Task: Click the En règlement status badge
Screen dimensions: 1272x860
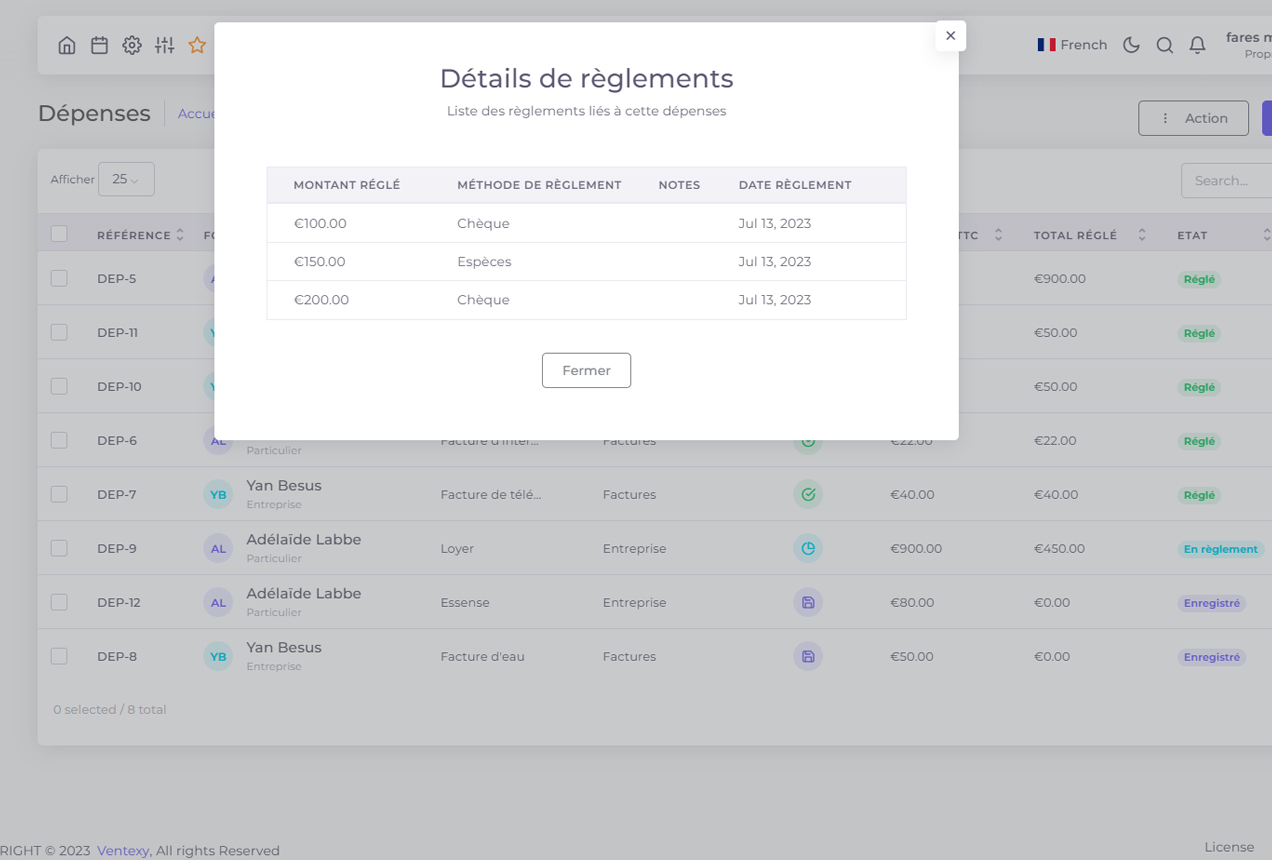Action: (1221, 549)
